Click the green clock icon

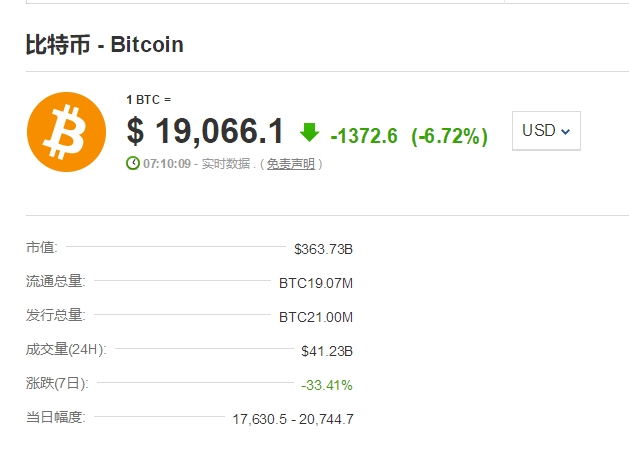[133, 162]
